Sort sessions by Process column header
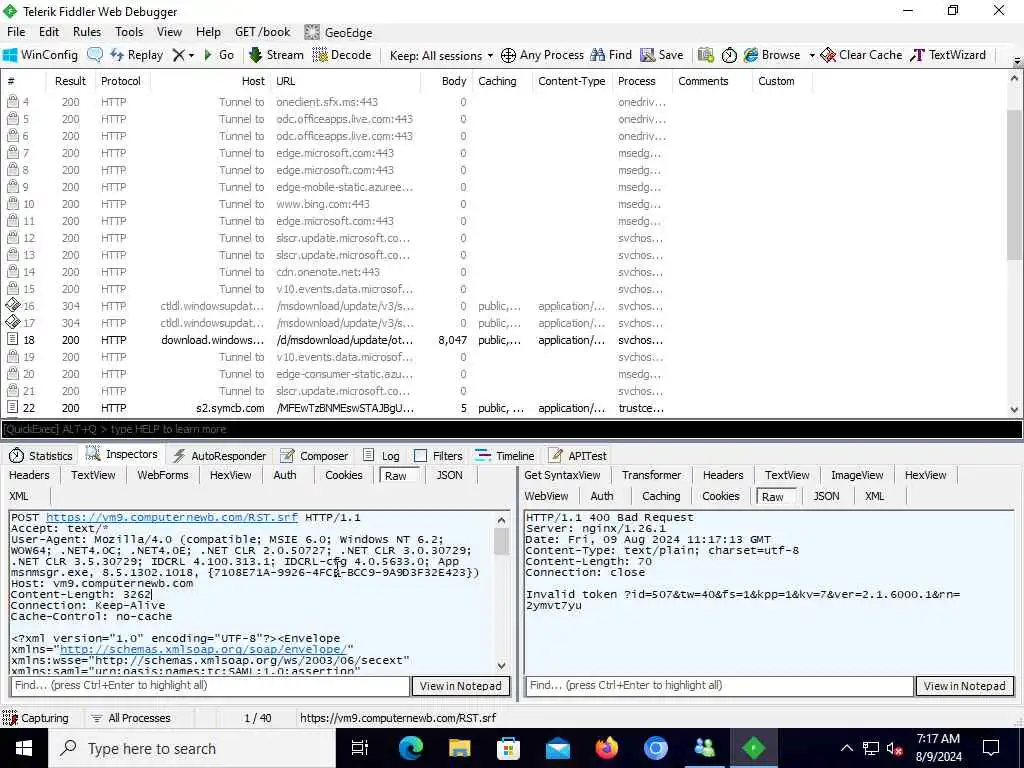 coord(637,81)
